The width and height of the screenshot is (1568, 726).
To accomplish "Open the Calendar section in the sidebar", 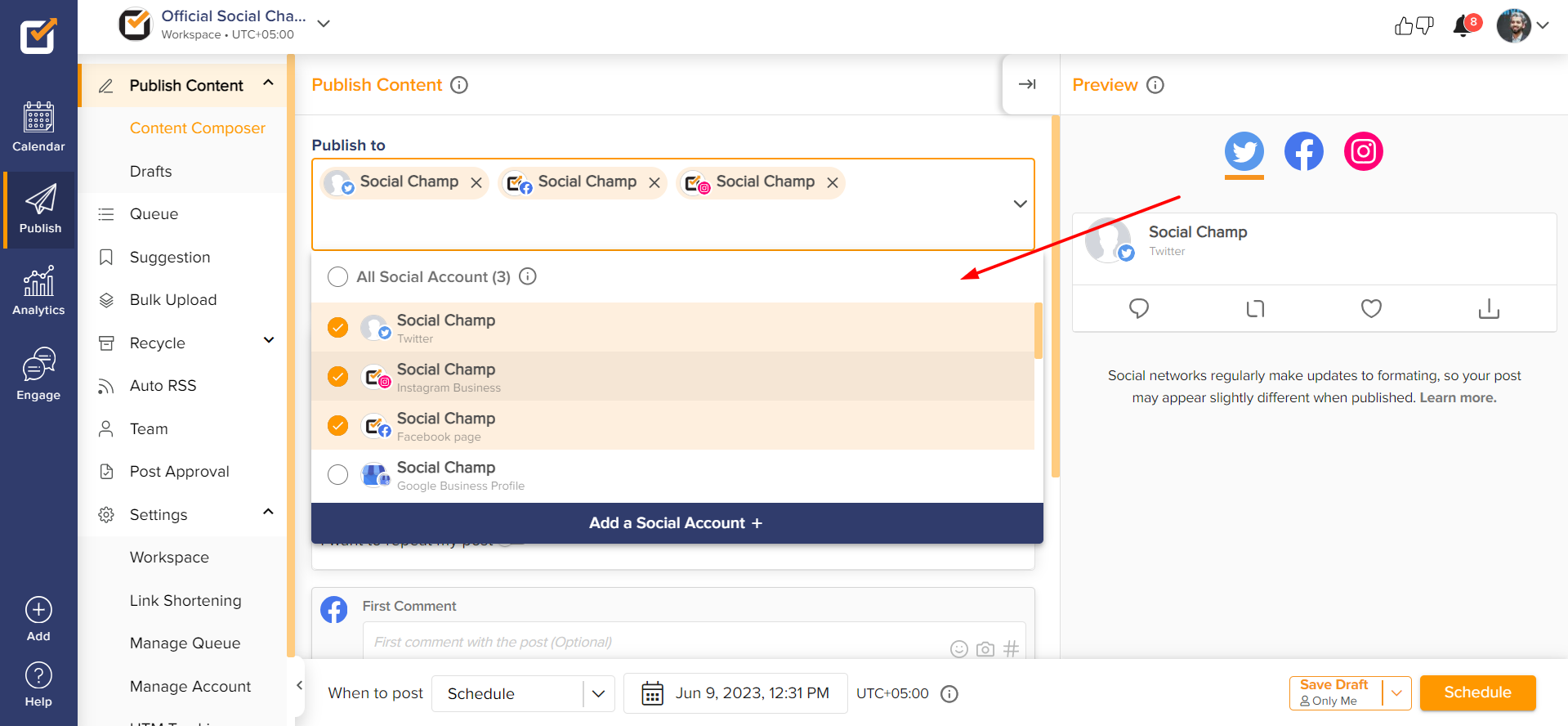I will 38,128.
